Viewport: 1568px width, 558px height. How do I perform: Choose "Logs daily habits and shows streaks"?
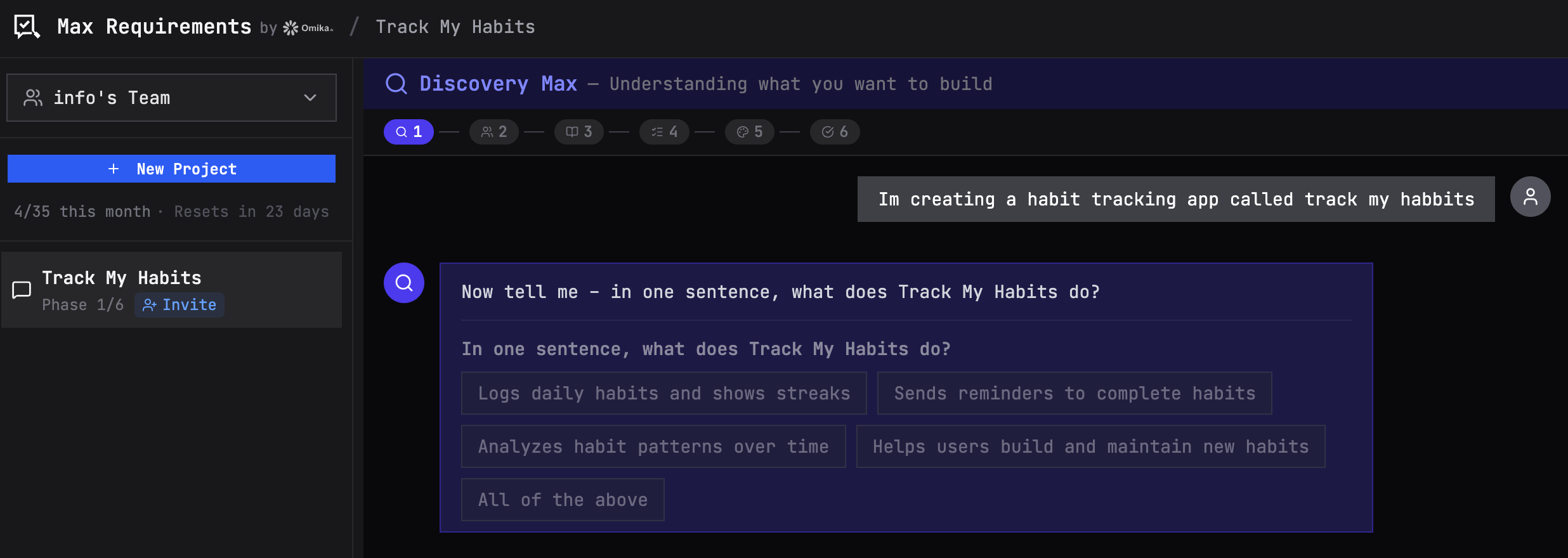tap(663, 393)
